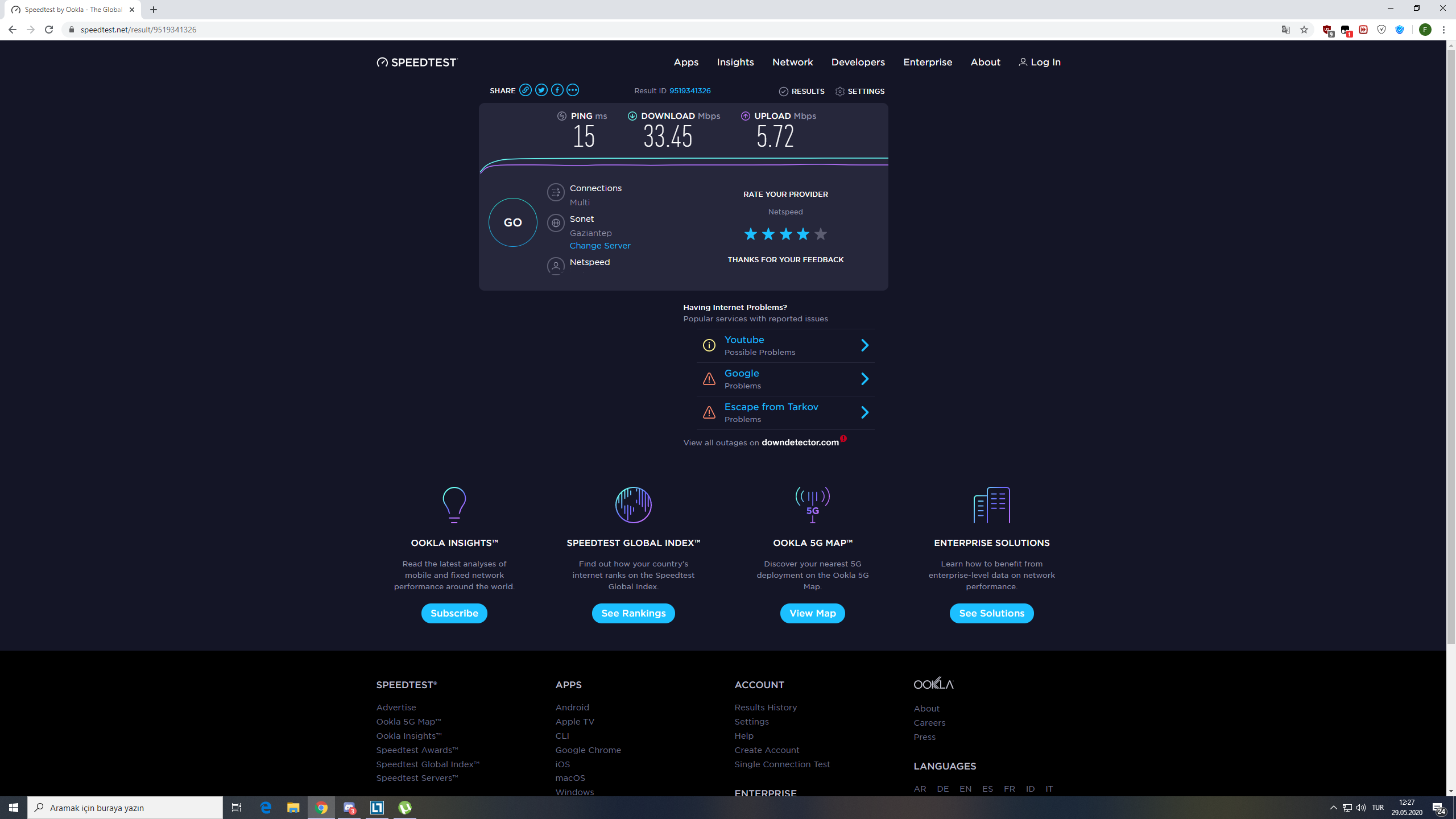Expand Youtube possible problems arrow

click(865, 345)
